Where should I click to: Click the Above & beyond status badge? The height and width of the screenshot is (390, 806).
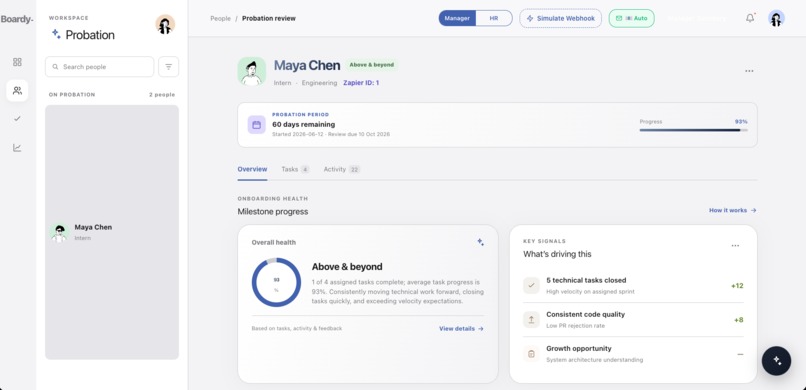[372, 65]
